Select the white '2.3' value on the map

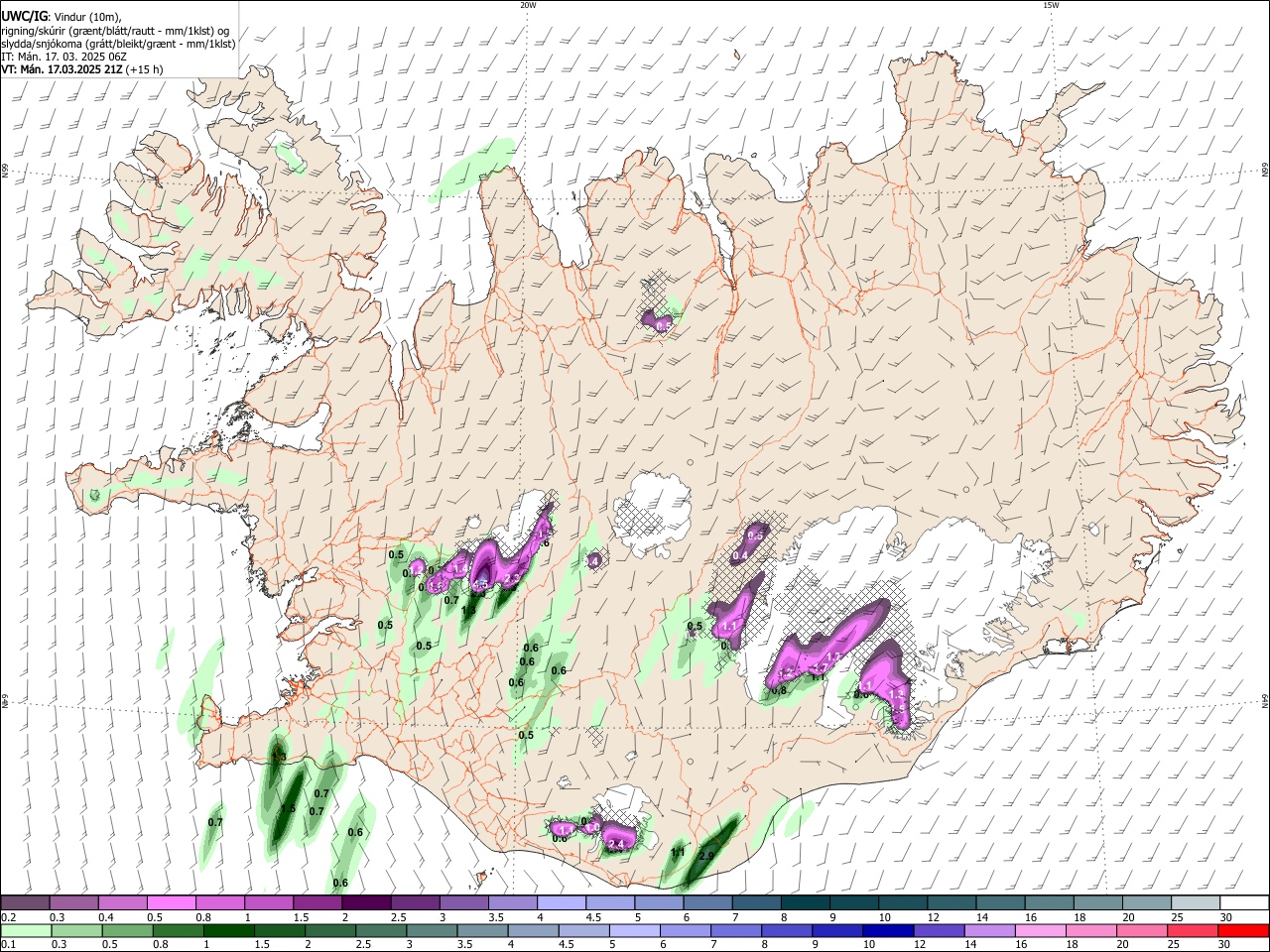(x=513, y=578)
